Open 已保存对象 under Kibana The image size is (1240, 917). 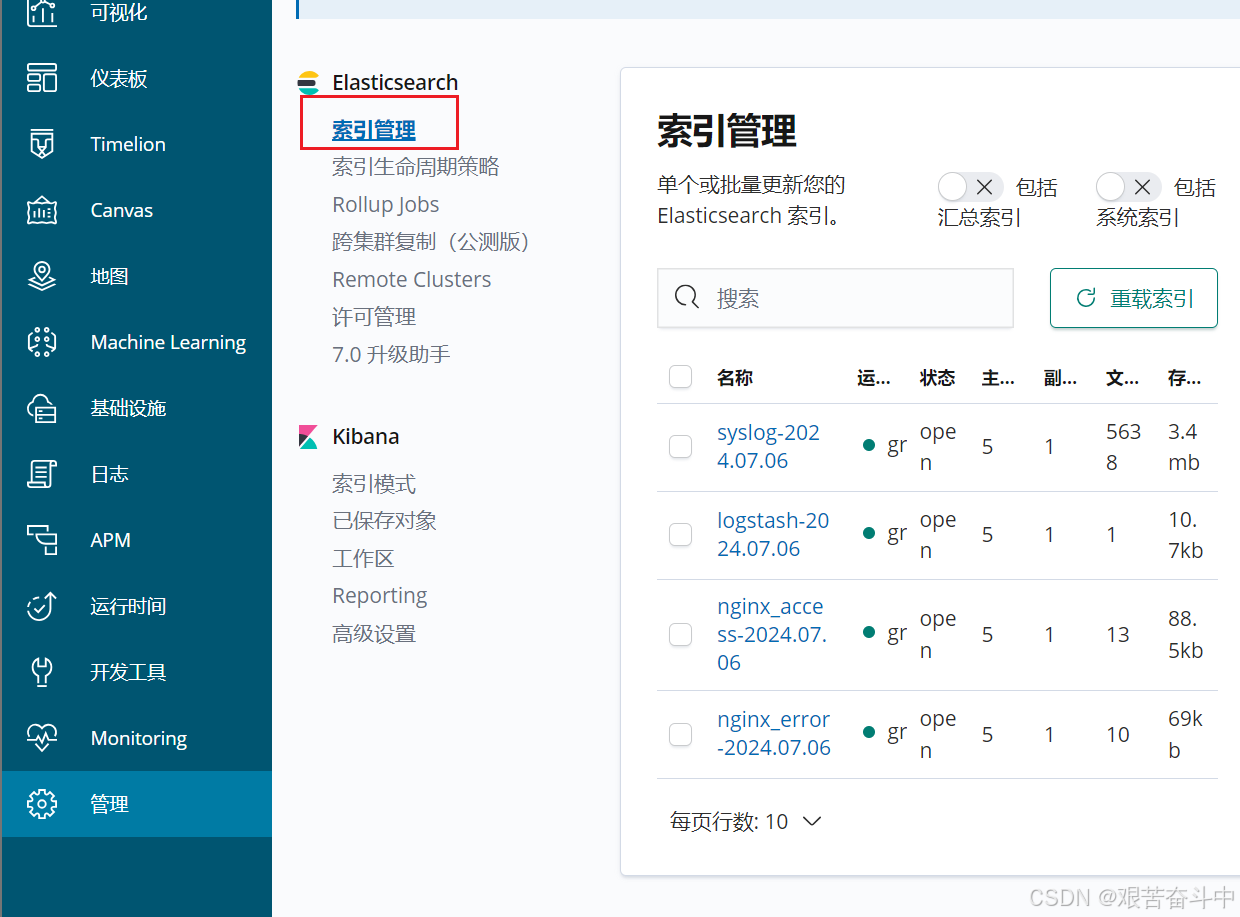point(385,521)
